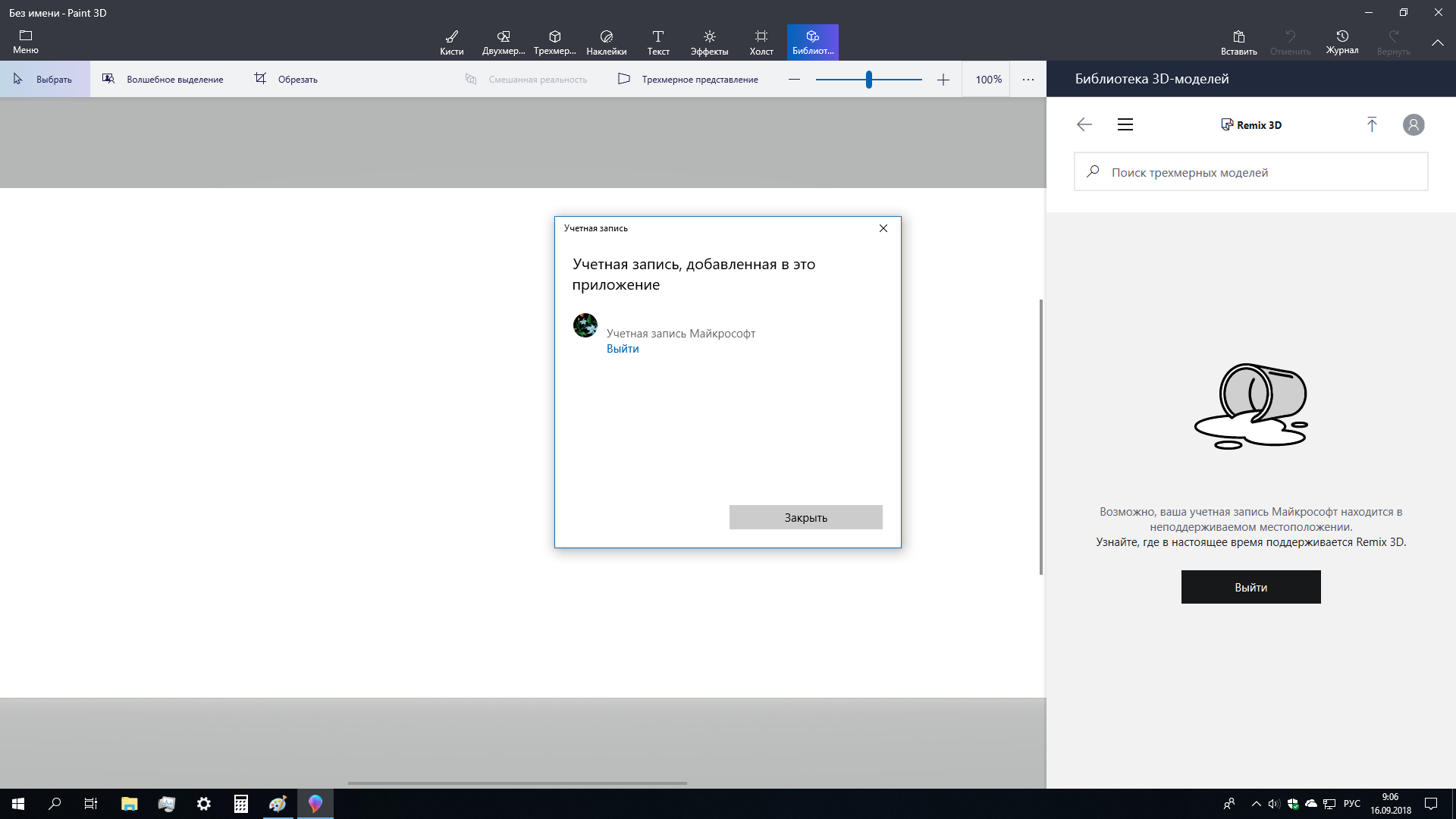Screen dimensions: 1456x819
Task: Open Settings gear on the taskbar
Action: point(204,804)
